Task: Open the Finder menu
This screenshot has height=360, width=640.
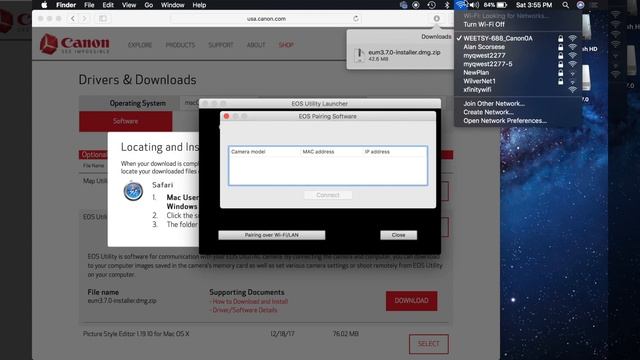Action: (66, 5)
